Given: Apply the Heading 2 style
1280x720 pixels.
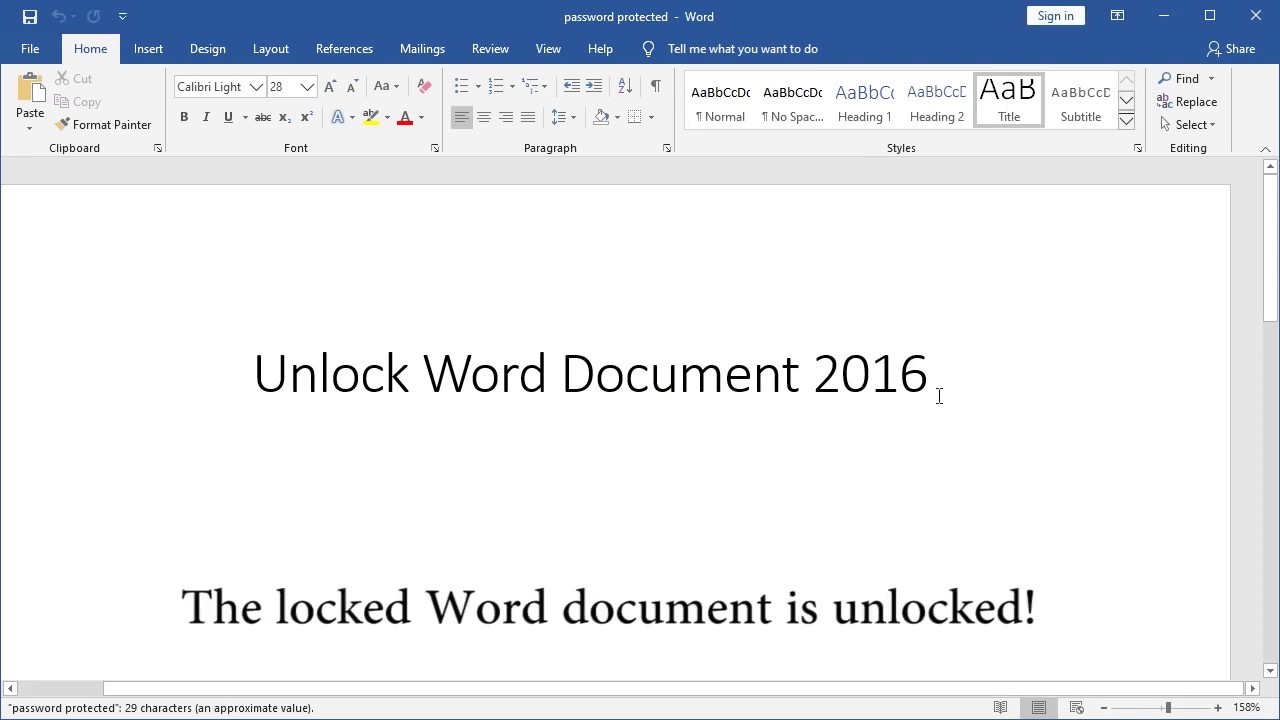Looking at the screenshot, I should point(936,100).
